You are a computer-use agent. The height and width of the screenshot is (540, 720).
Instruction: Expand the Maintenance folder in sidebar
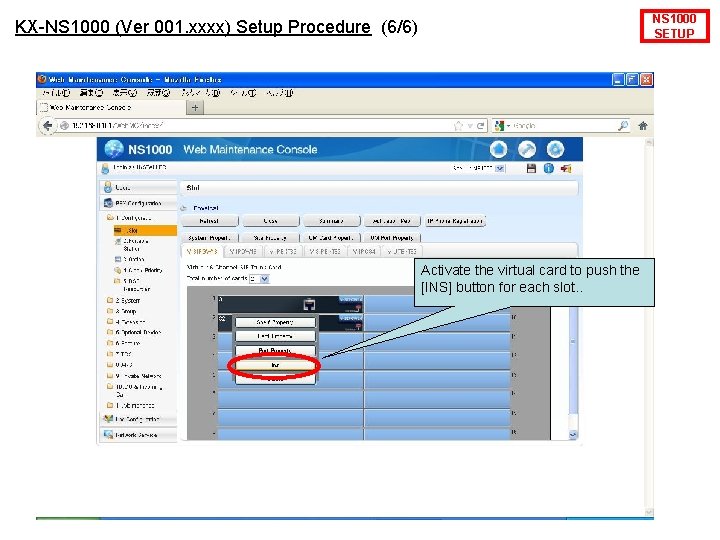point(131,405)
